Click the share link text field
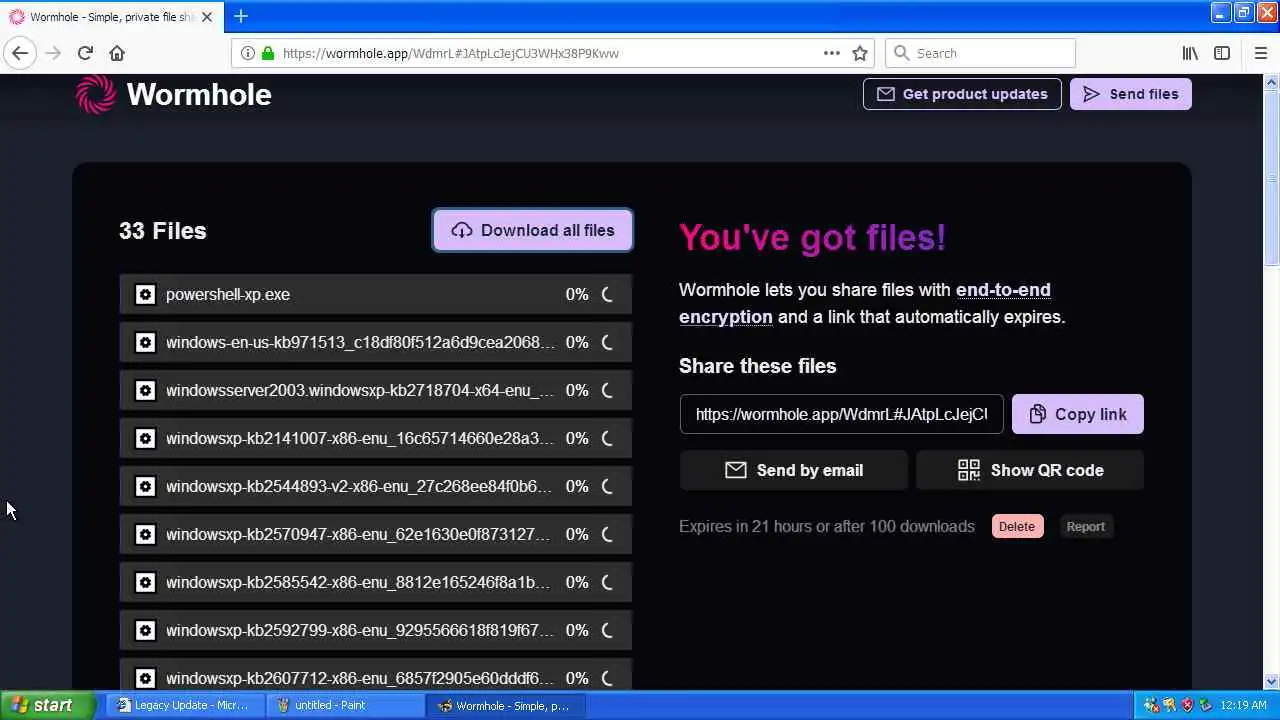Viewport: 1280px width, 720px height. [841, 414]
